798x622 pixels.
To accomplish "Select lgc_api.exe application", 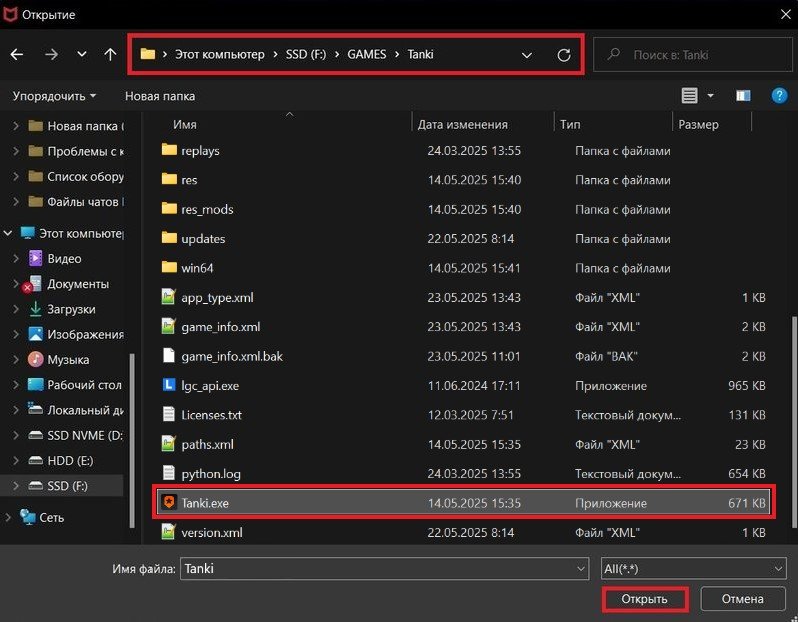I will pos(462,386).
